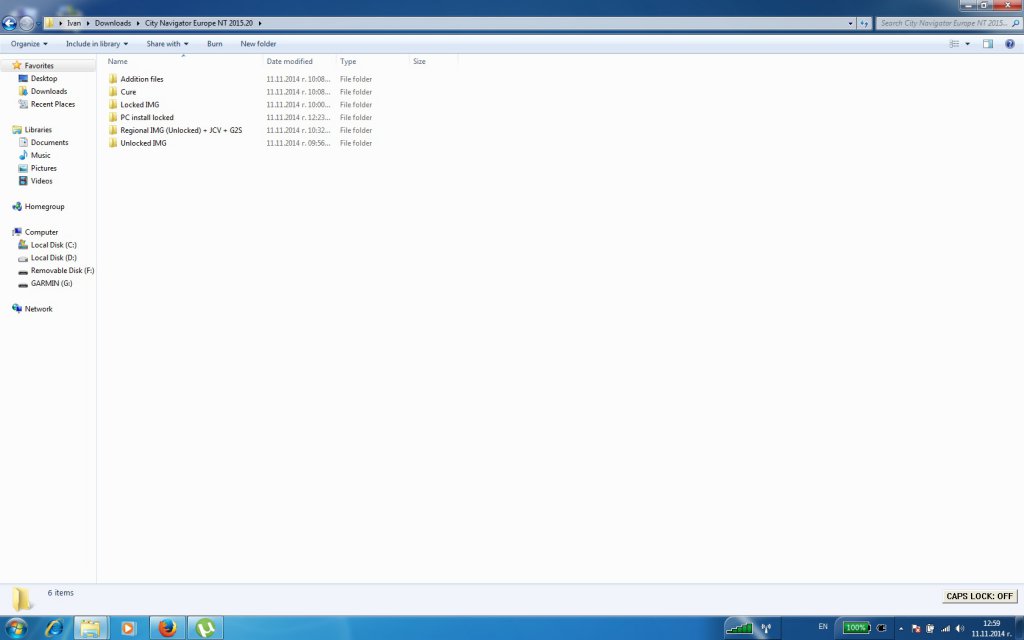Click the Action Center flag icon
The image size is (1024, 640).
(x=916, y=628)
